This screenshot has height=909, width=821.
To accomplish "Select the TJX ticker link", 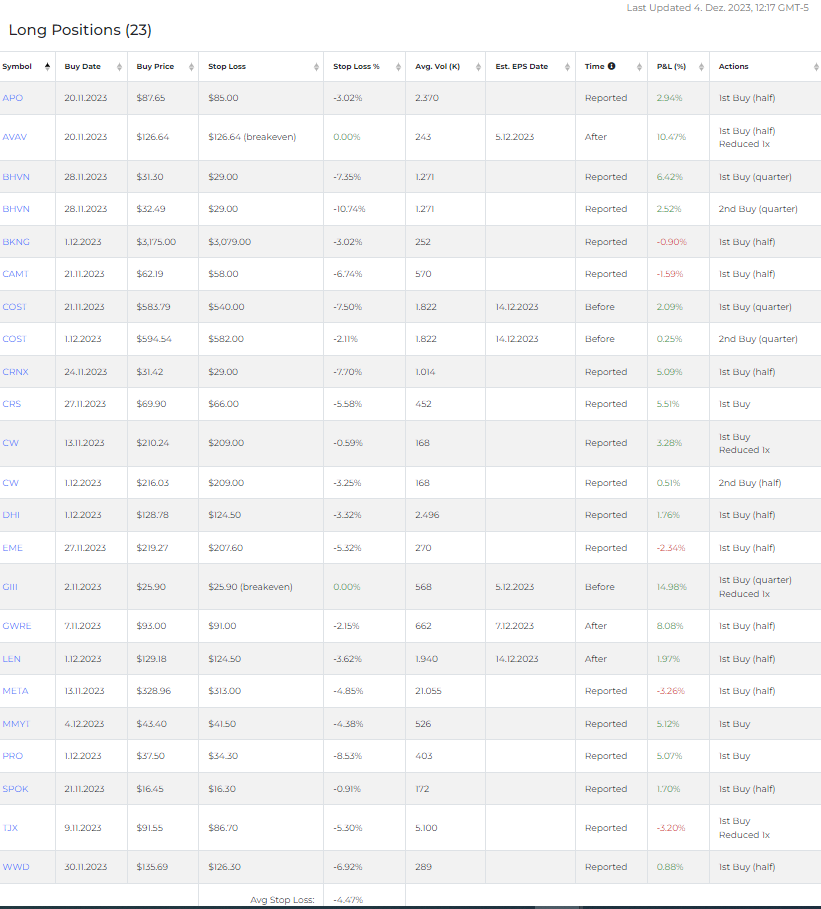I will click(11, 828).
